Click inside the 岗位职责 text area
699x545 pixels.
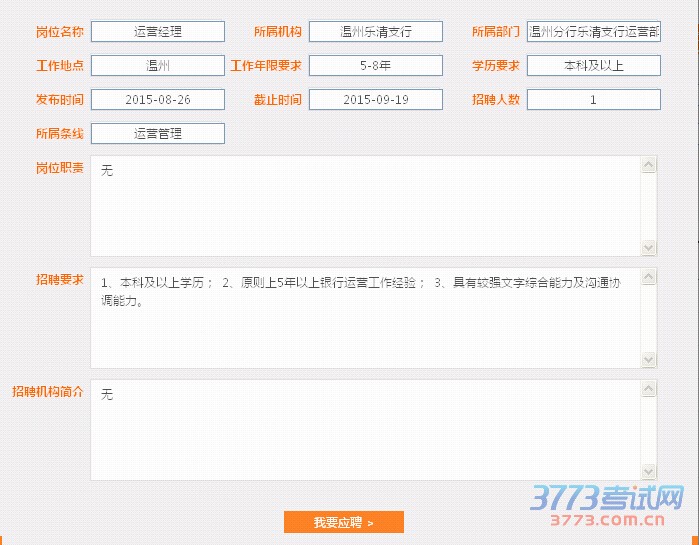tap(366, 206)
